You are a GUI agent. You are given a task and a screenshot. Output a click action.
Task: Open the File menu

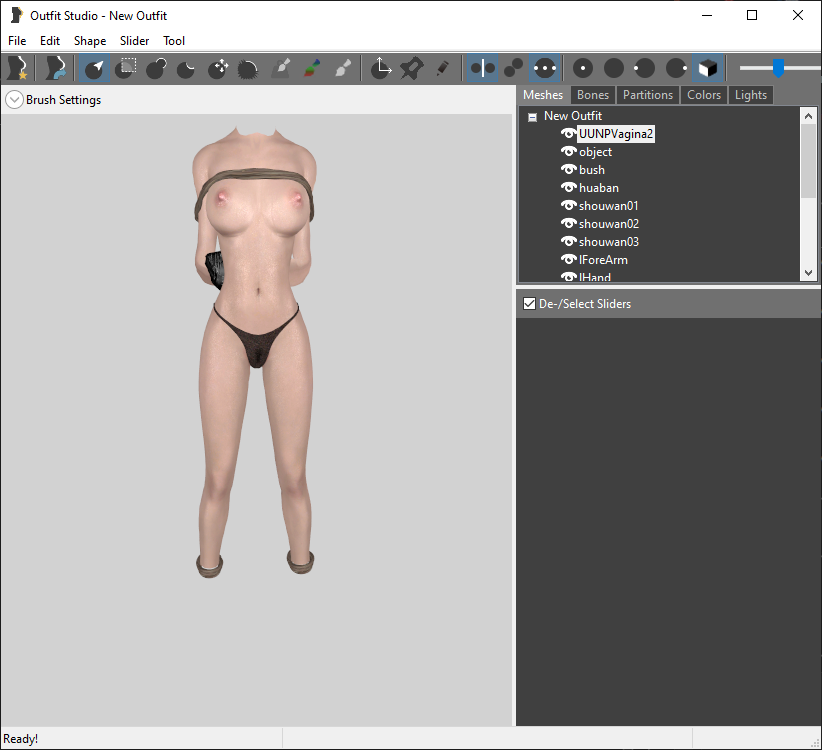coord(17,41)
